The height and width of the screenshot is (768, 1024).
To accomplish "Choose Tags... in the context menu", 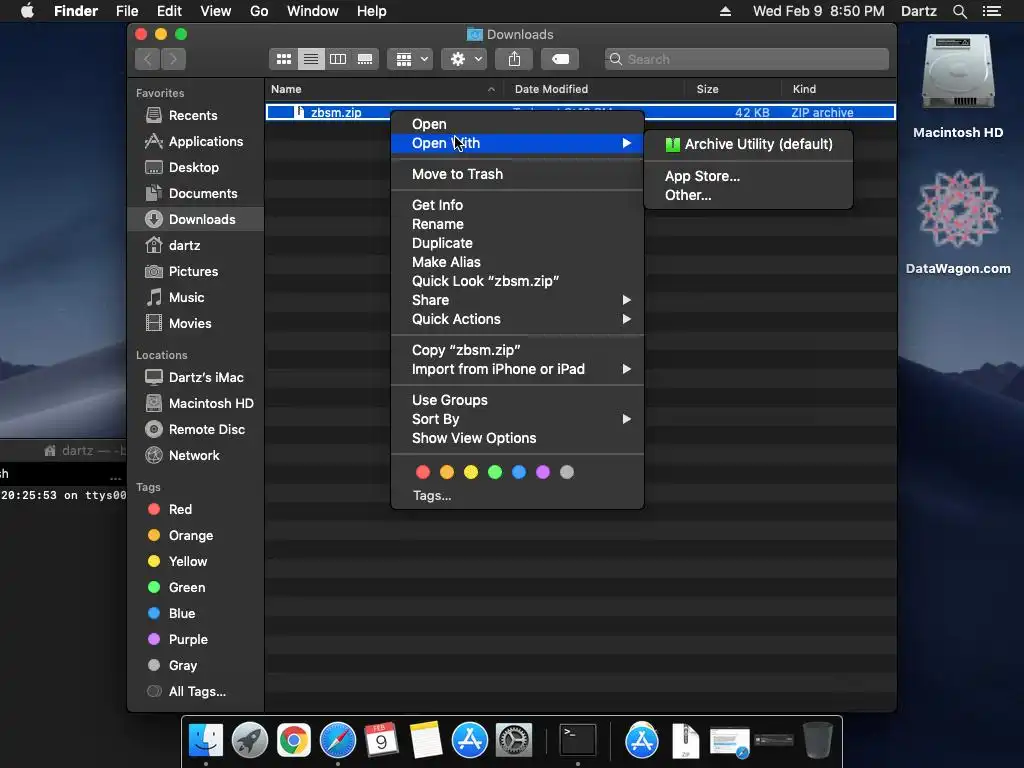I will (x=432, y=496).
